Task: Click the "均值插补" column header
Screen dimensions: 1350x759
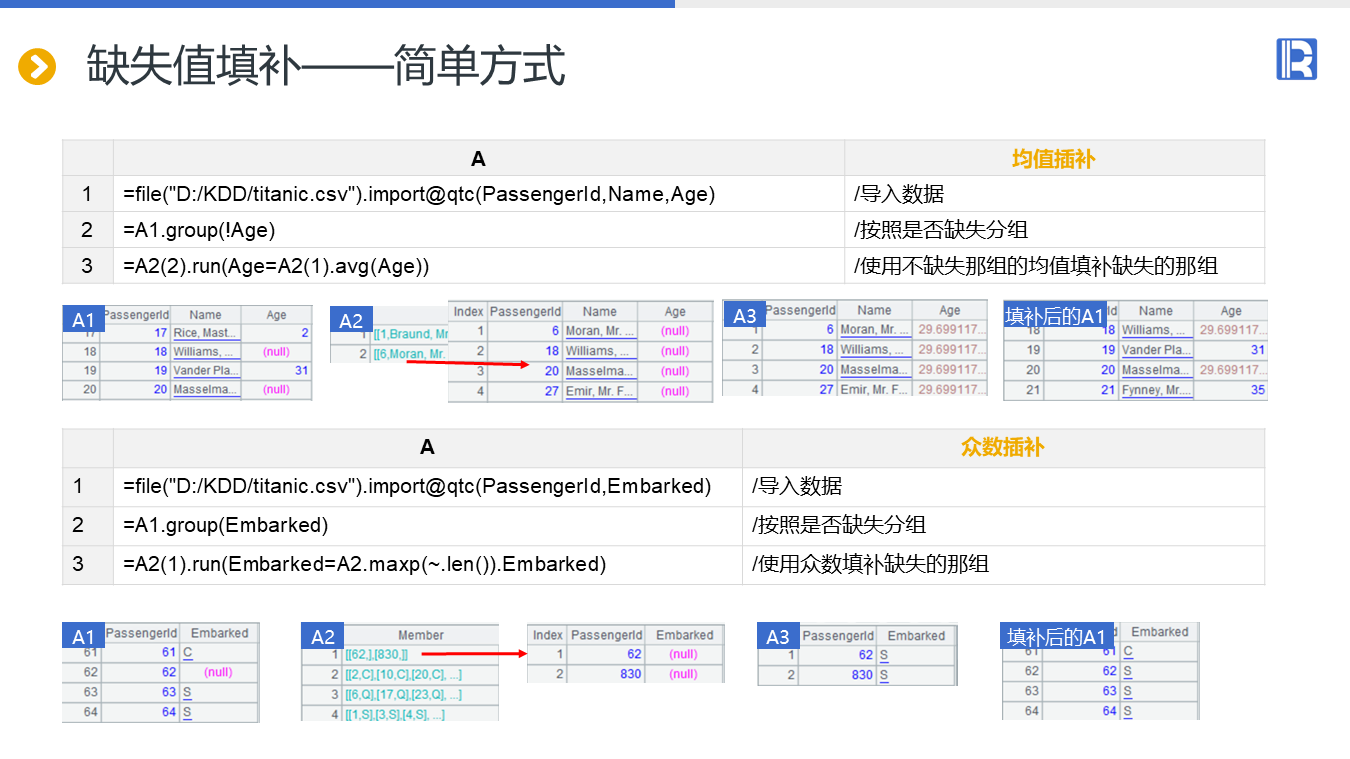Action: pos(1054,158)
